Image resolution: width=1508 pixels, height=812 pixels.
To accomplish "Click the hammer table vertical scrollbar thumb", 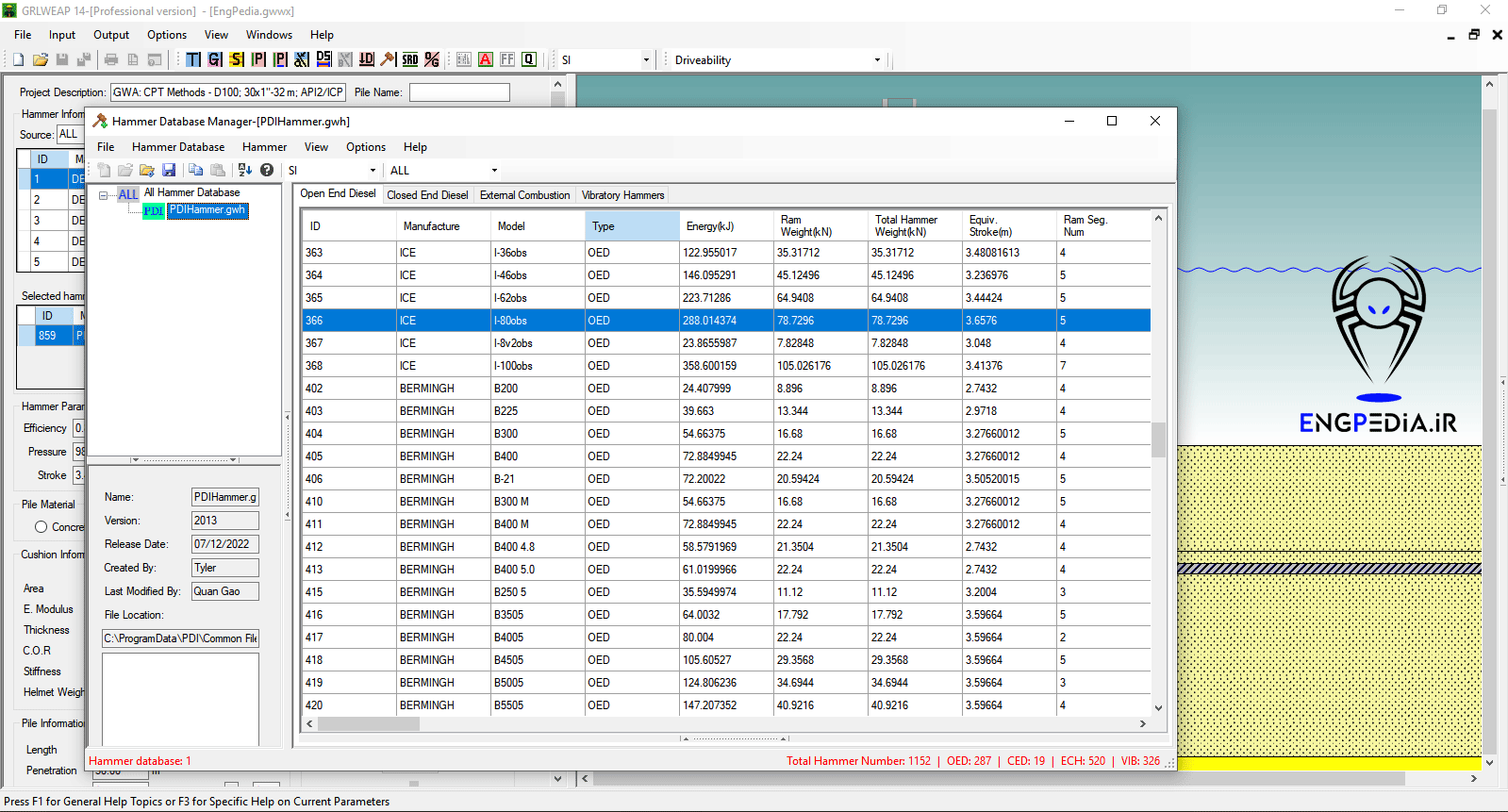I will coord(1158,439).
